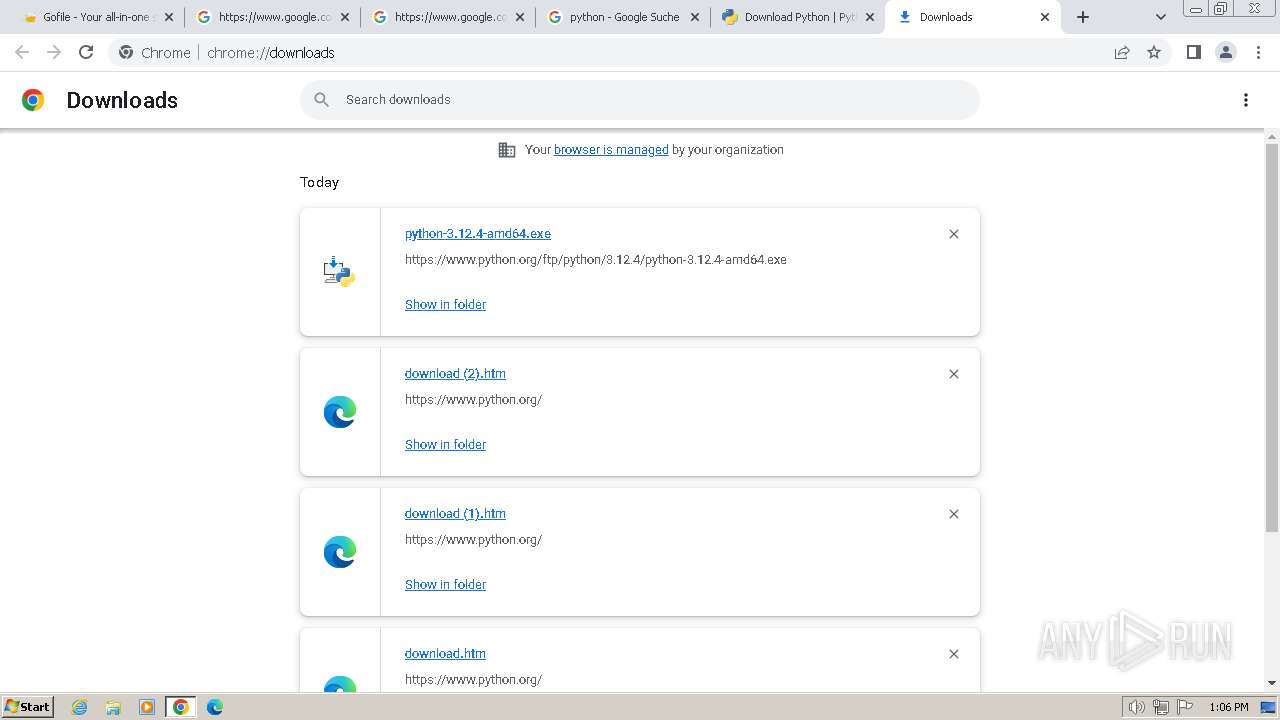Reload the page with the refresh icon
The image size is (1280, 720).
tap(86, 52)
